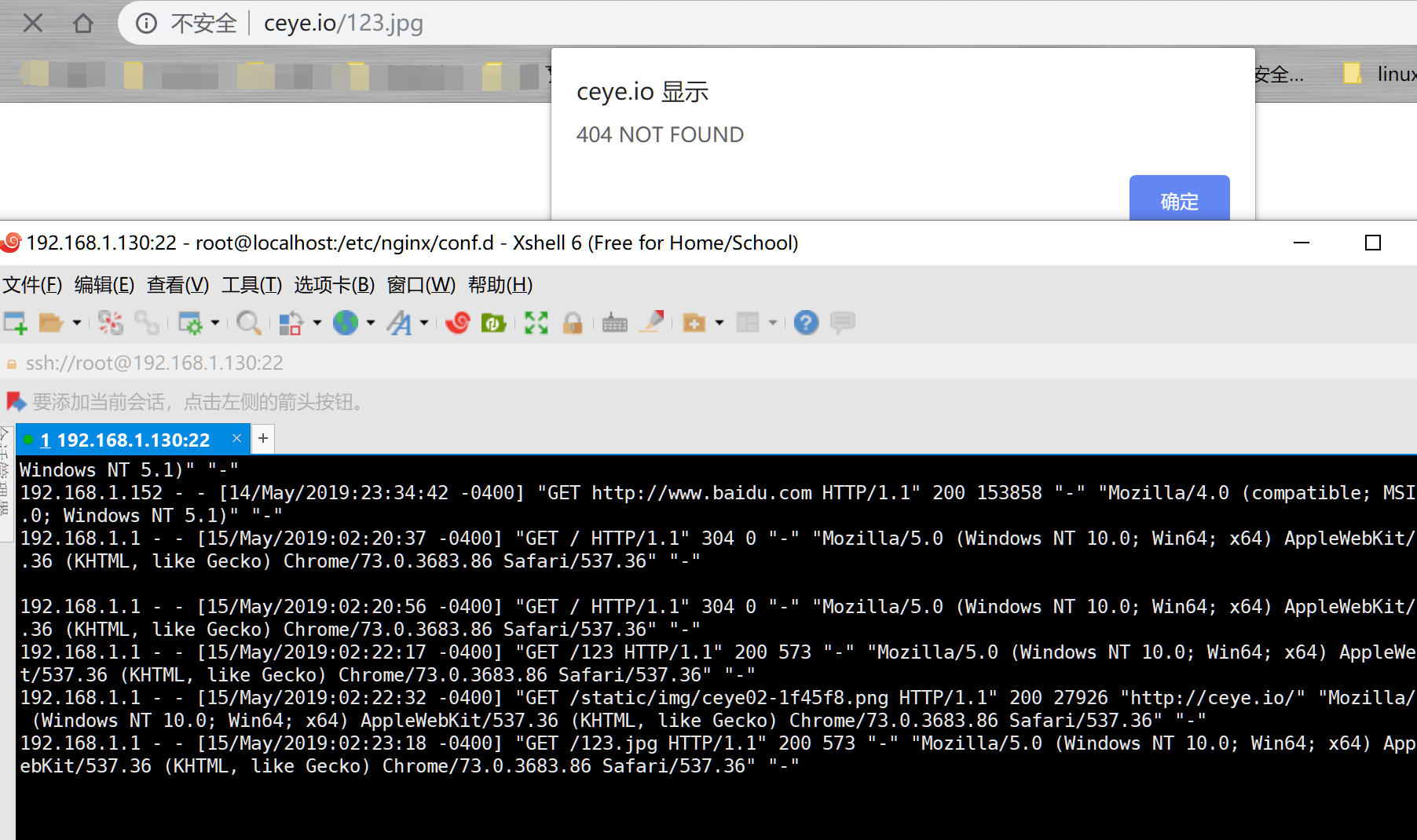
Task: Open the virtual keyboard icon
Action: point(614,323)
